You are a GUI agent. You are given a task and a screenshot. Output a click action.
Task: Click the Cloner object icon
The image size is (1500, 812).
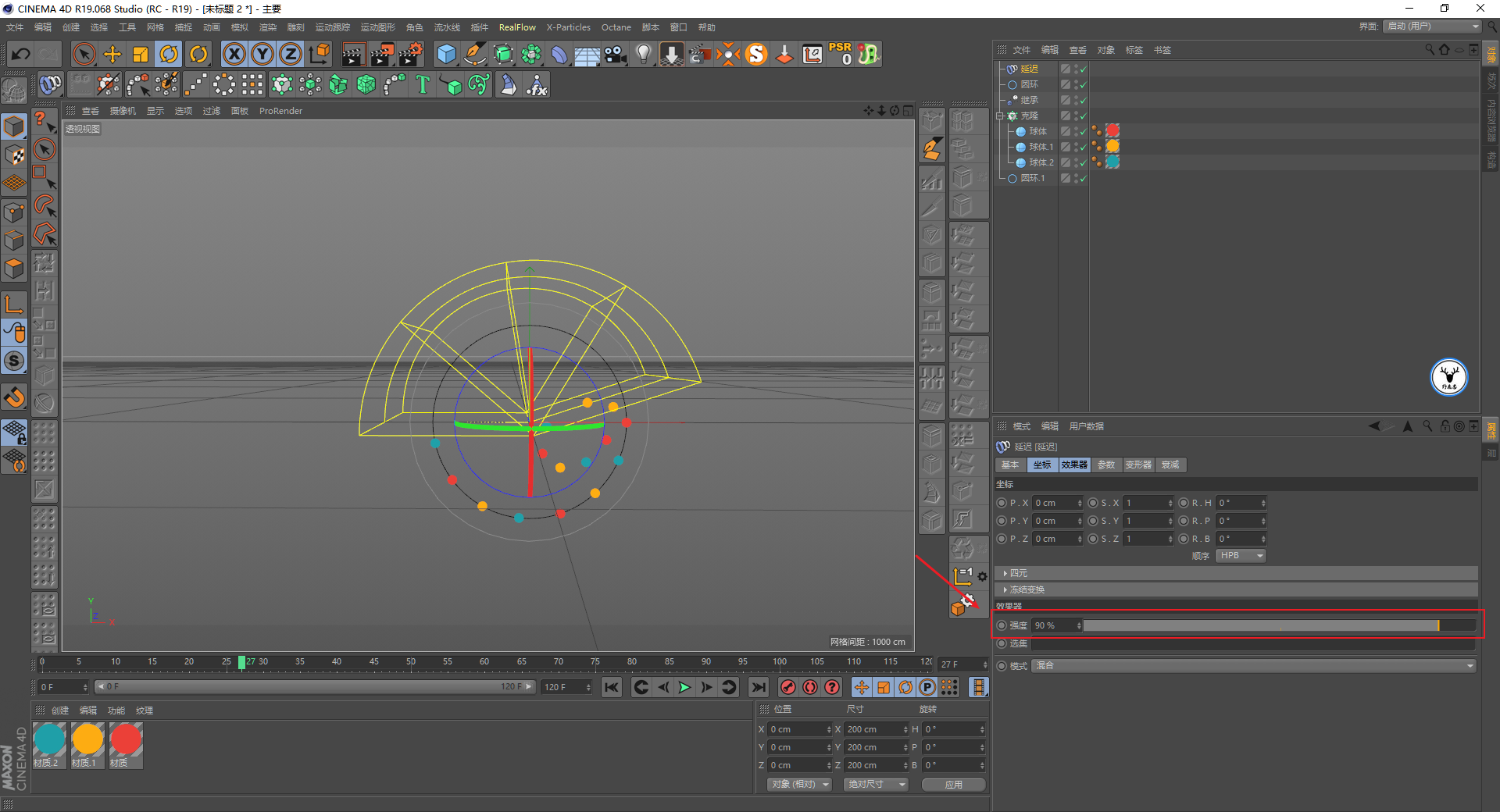point(282,84)
